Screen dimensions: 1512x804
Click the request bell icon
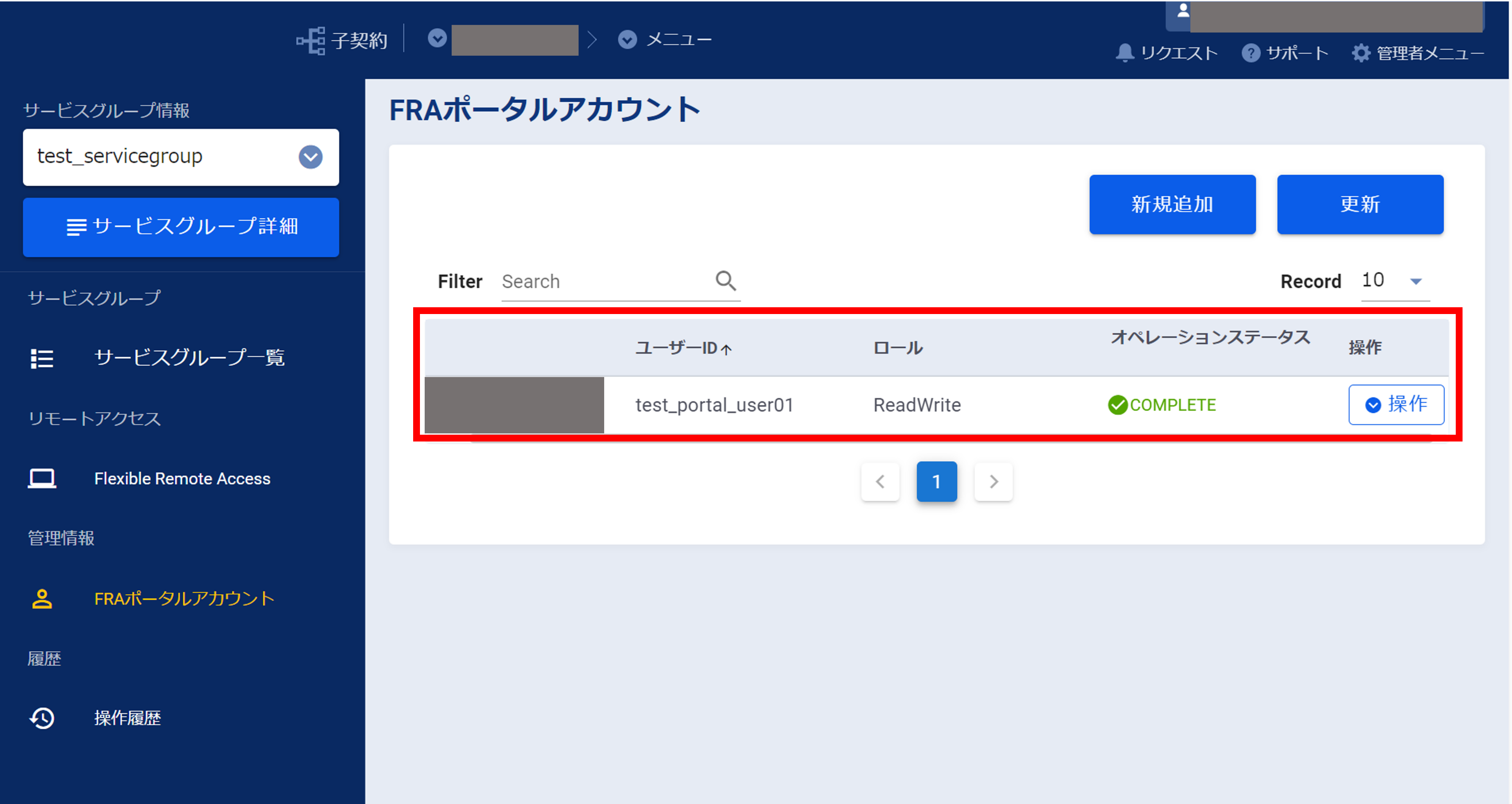(1124, 53)
